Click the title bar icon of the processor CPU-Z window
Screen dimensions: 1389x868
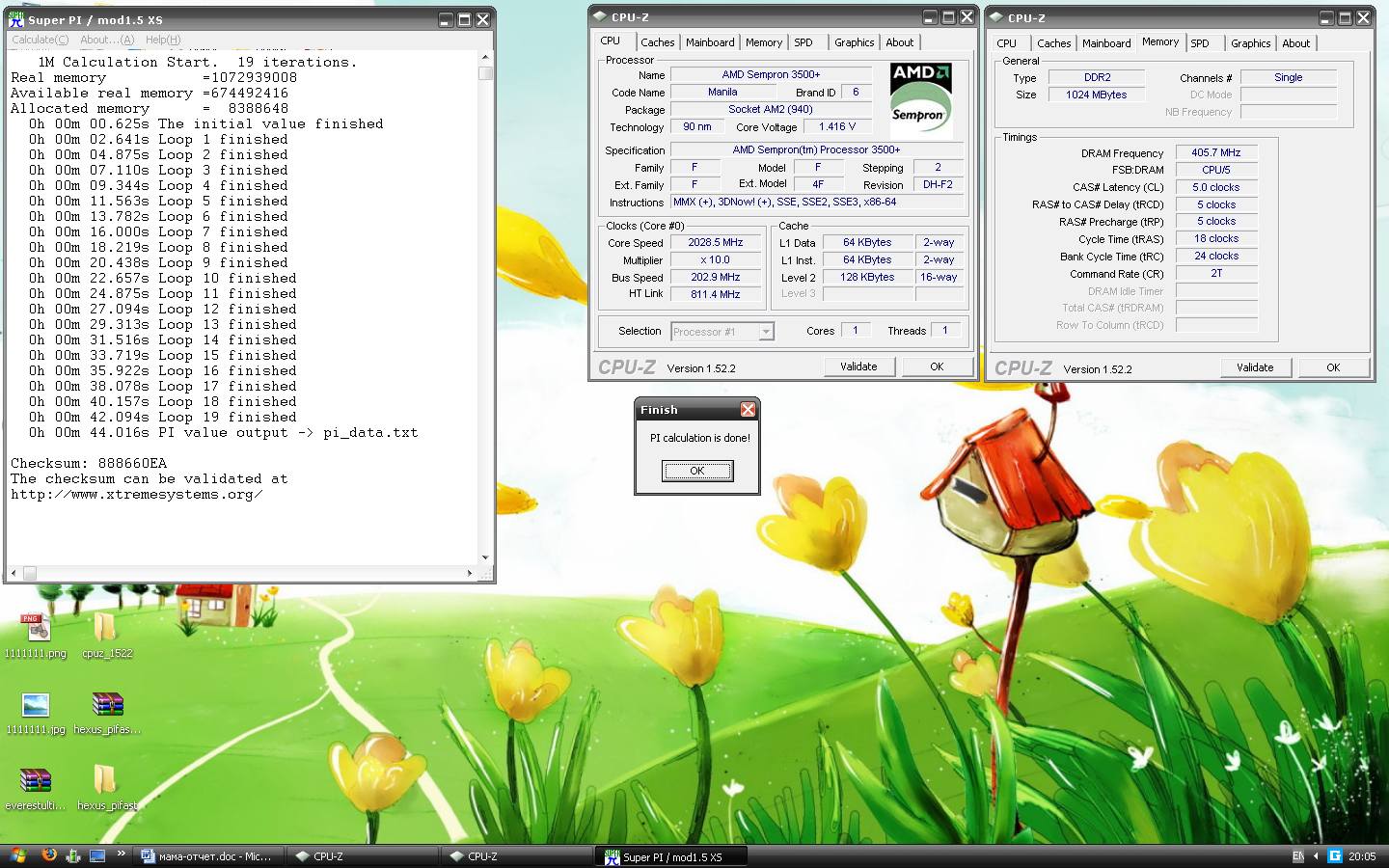600,16
